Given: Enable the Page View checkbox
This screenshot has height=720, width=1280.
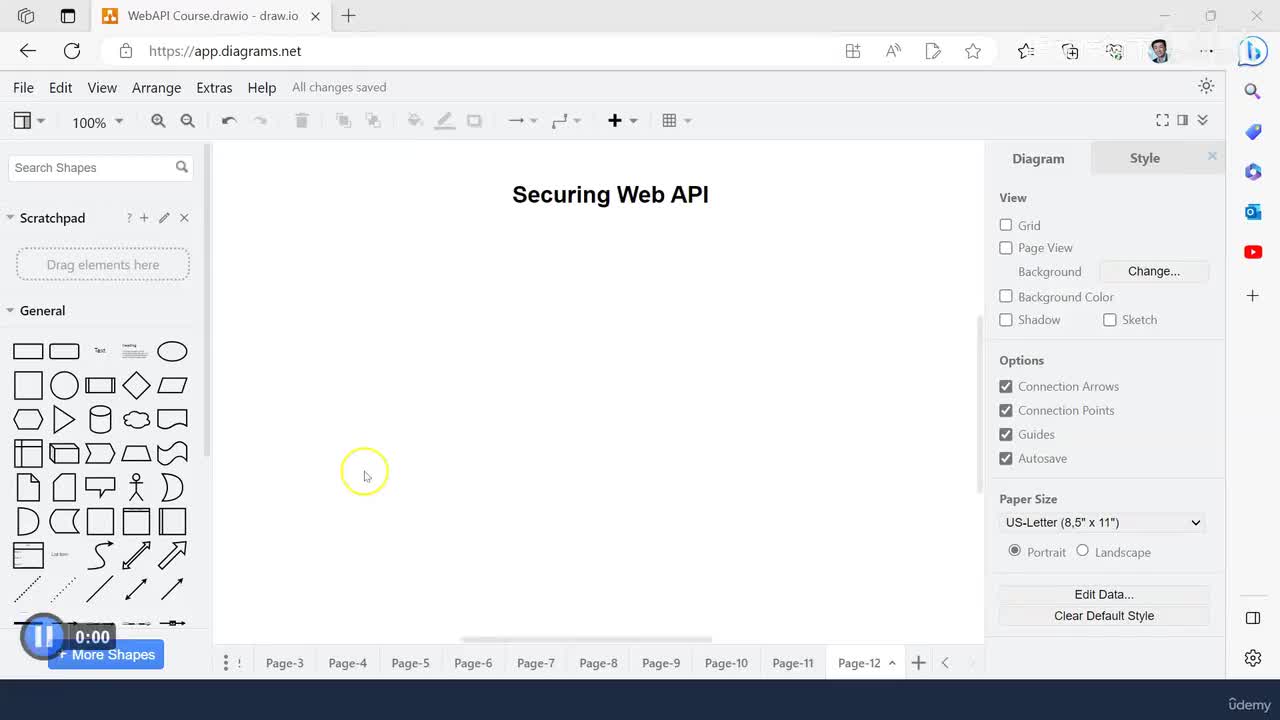Looking at the screenshot, I should (1006, 248).
